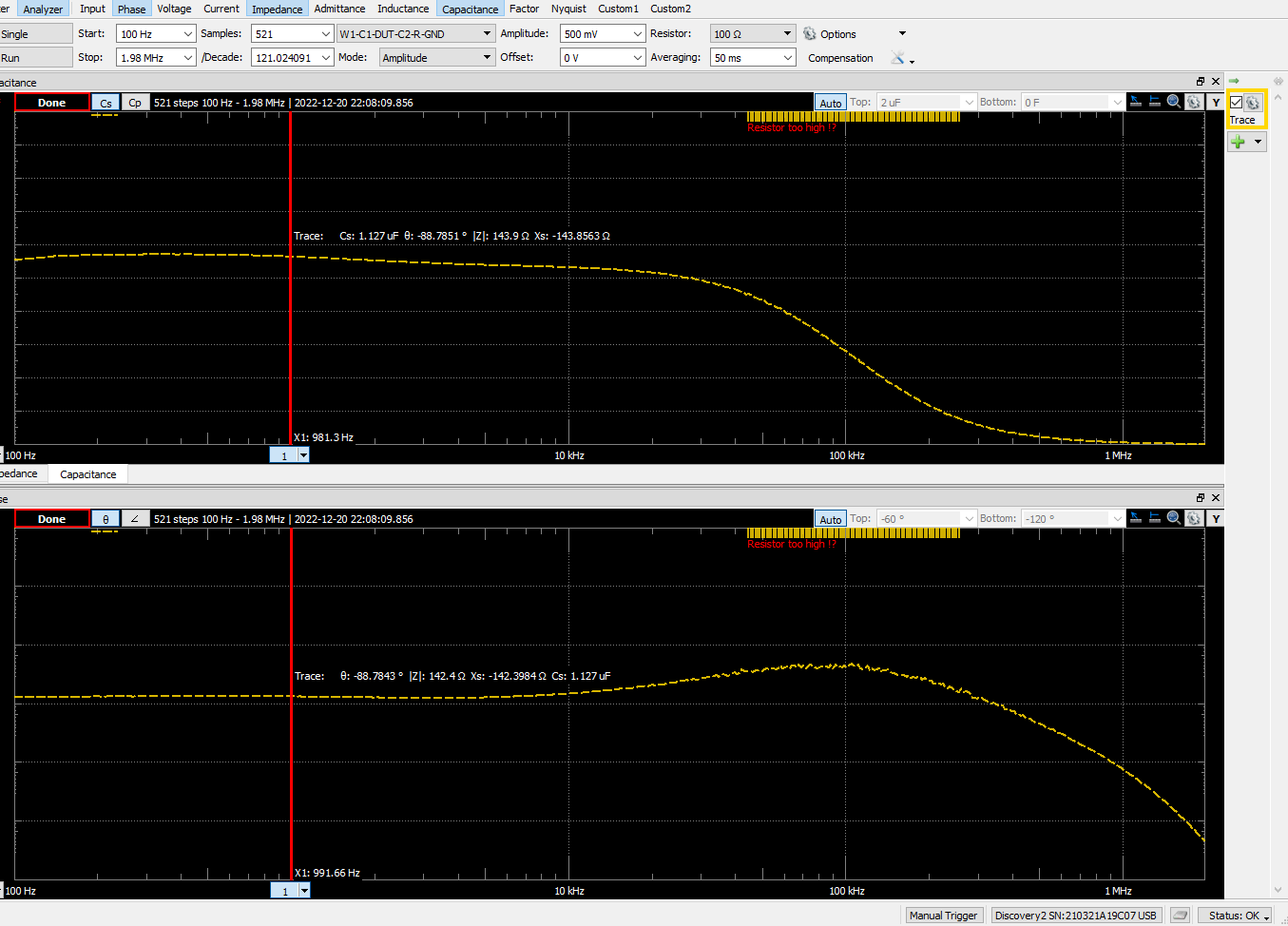The height and width of the screenshot is (926, 1288).
Task: Click the green plus add trace button
Action: (1238, 142)
